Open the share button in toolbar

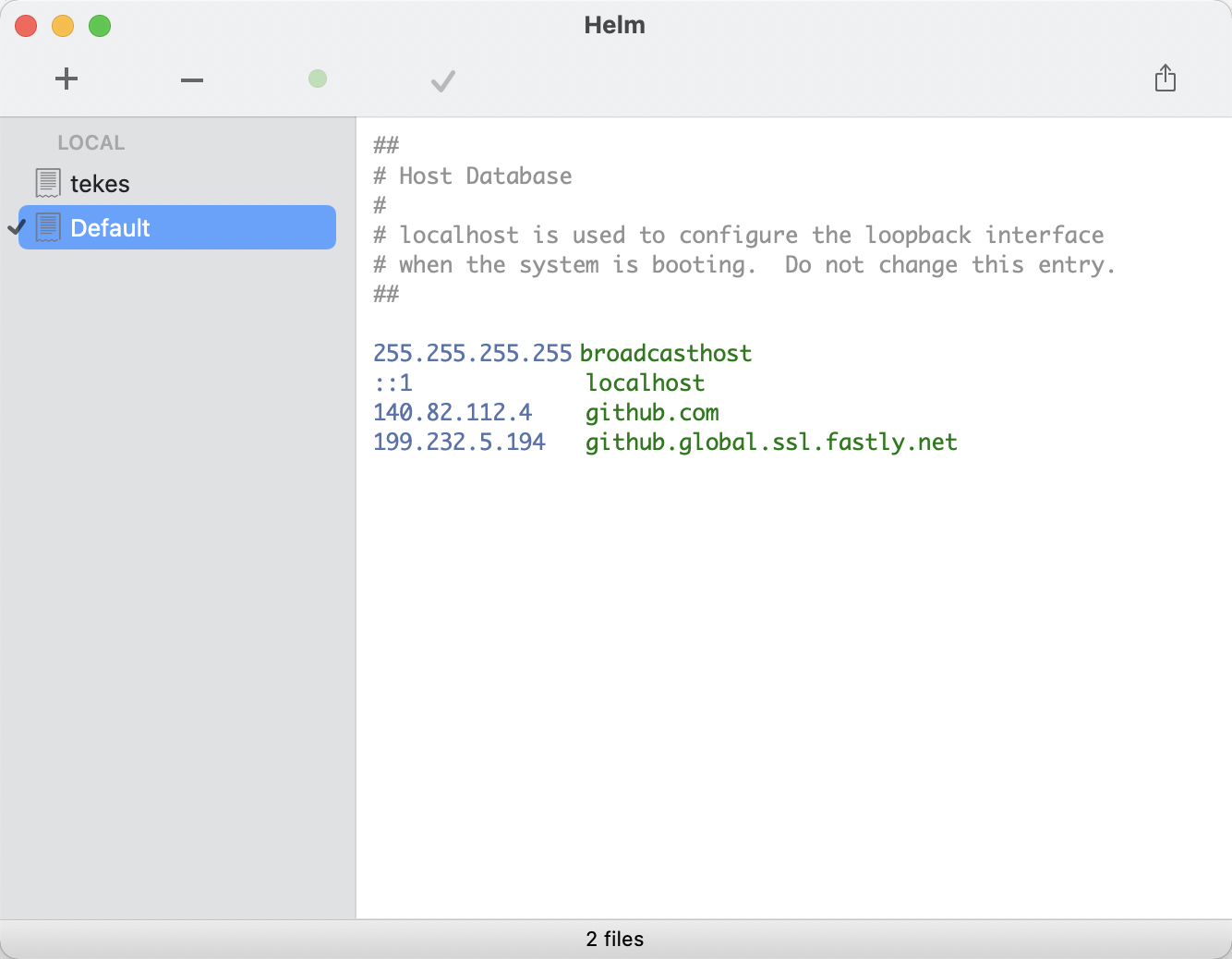(1166, 79)
